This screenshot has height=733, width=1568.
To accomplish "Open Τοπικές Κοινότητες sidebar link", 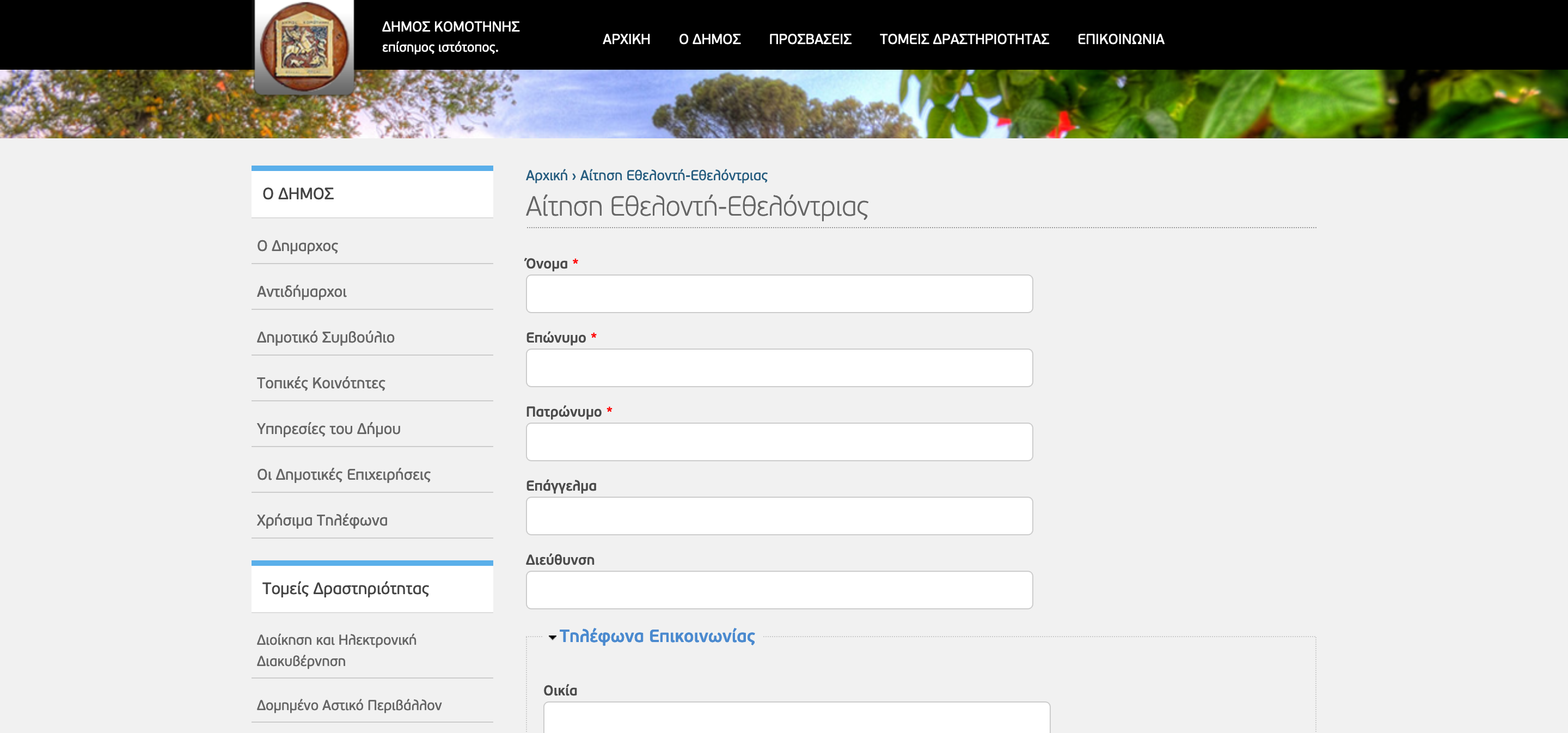I will (321, 383).
